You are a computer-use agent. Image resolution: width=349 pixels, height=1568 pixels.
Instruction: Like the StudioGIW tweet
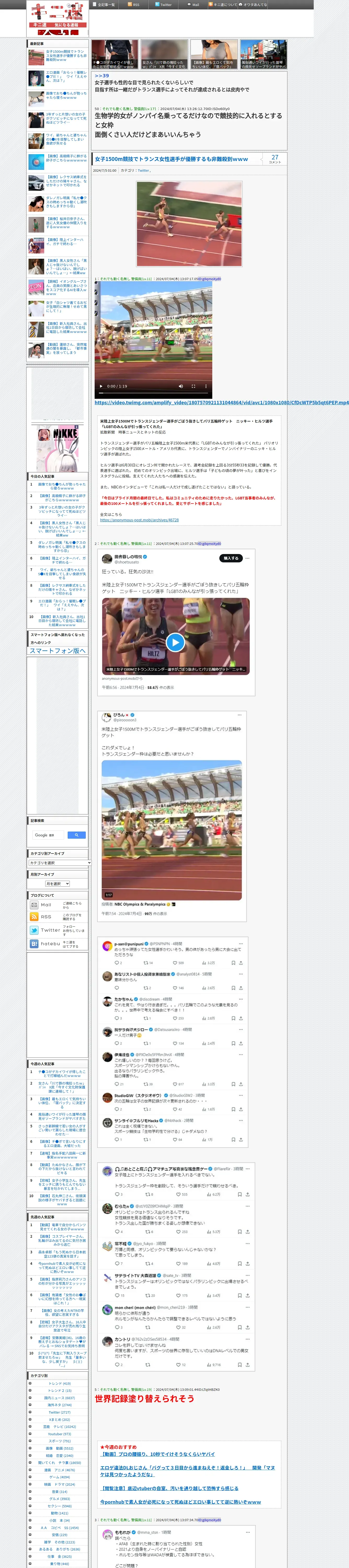175,1109
